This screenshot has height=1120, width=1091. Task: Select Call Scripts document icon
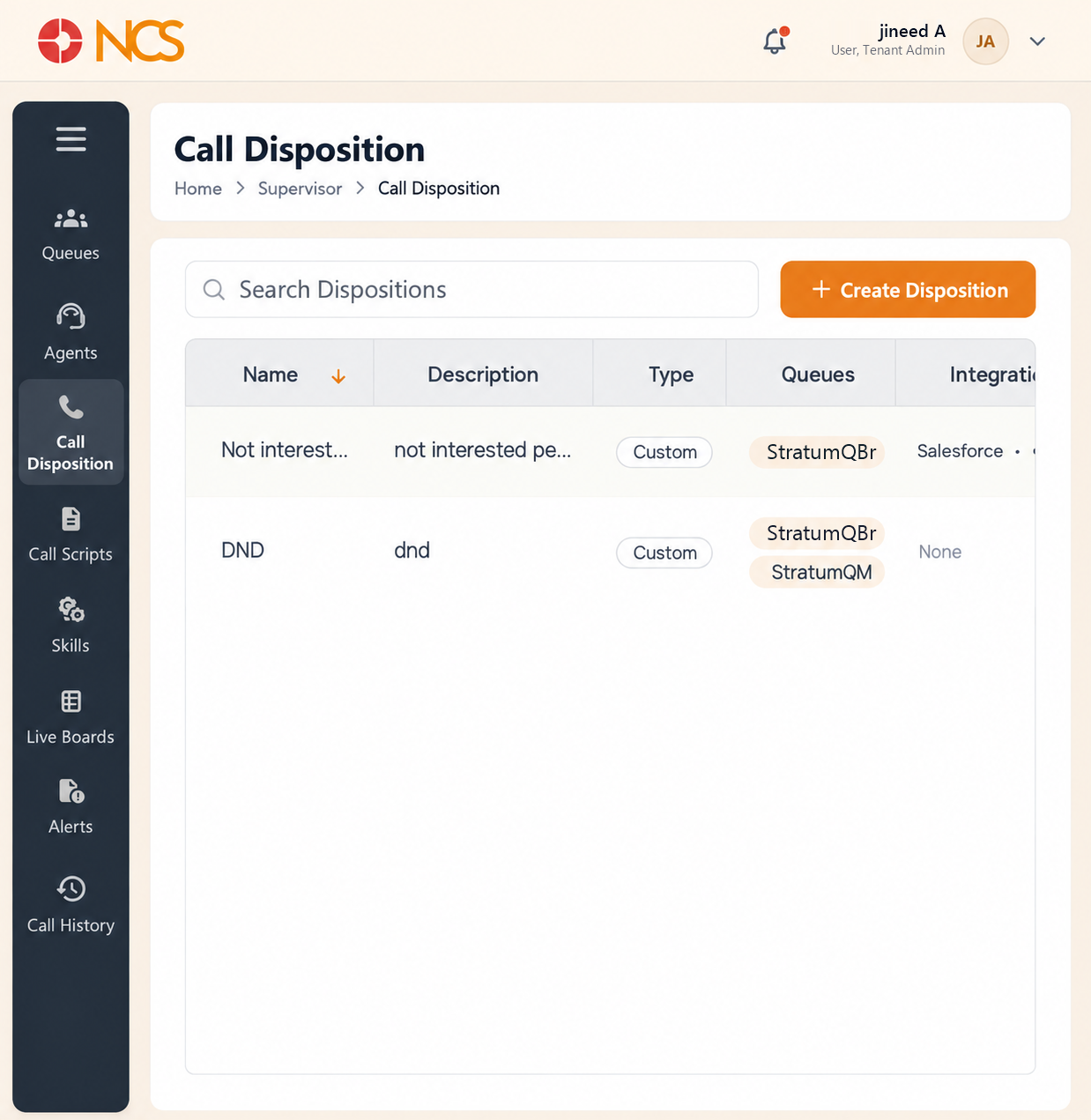(71, 519)
